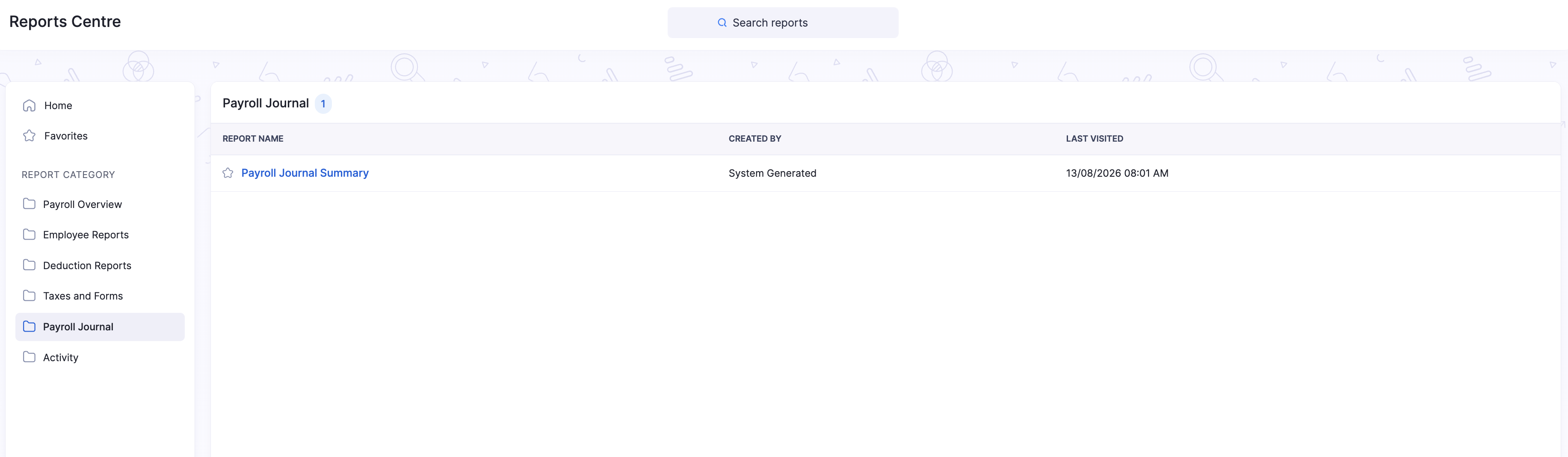Click the Home icon in sidebar
The width and height of the screenshot is (1568, 457).
29,105
